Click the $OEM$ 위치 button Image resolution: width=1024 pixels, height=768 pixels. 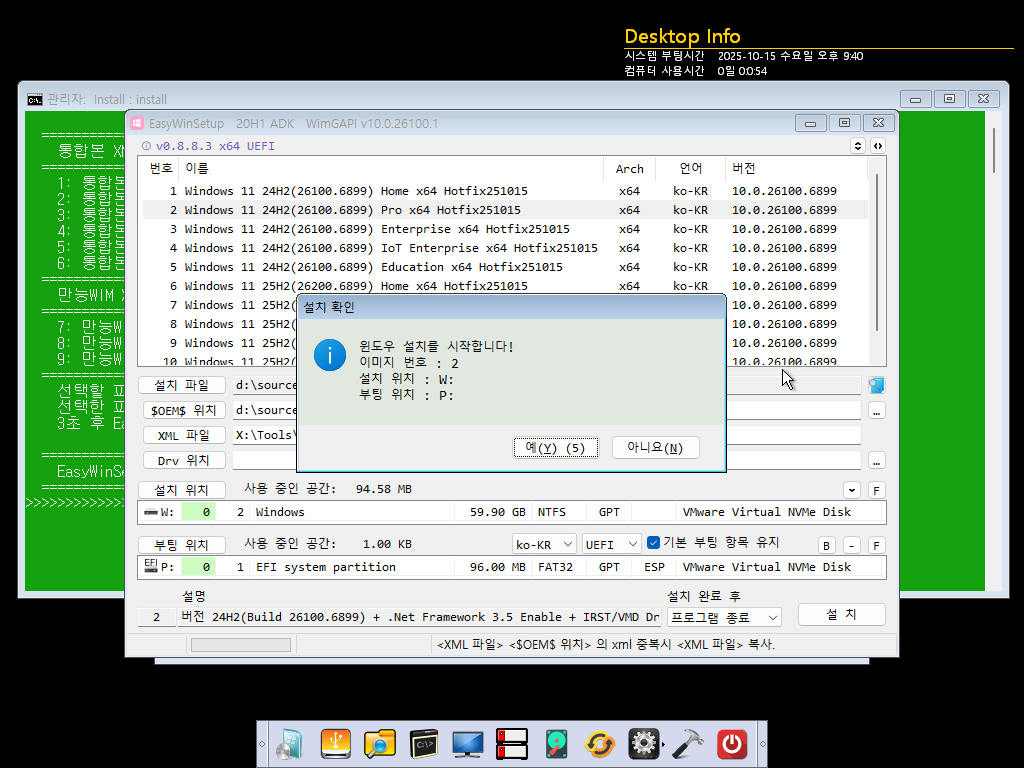[184, 410]
